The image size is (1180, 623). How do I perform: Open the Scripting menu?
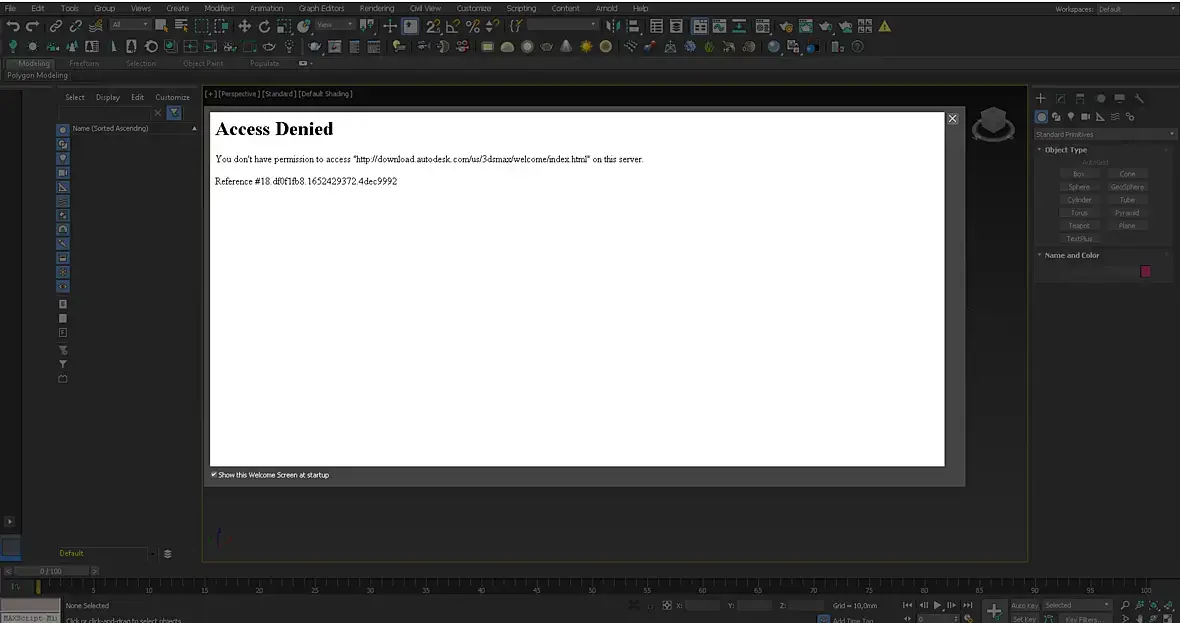(x=521, y=8)
